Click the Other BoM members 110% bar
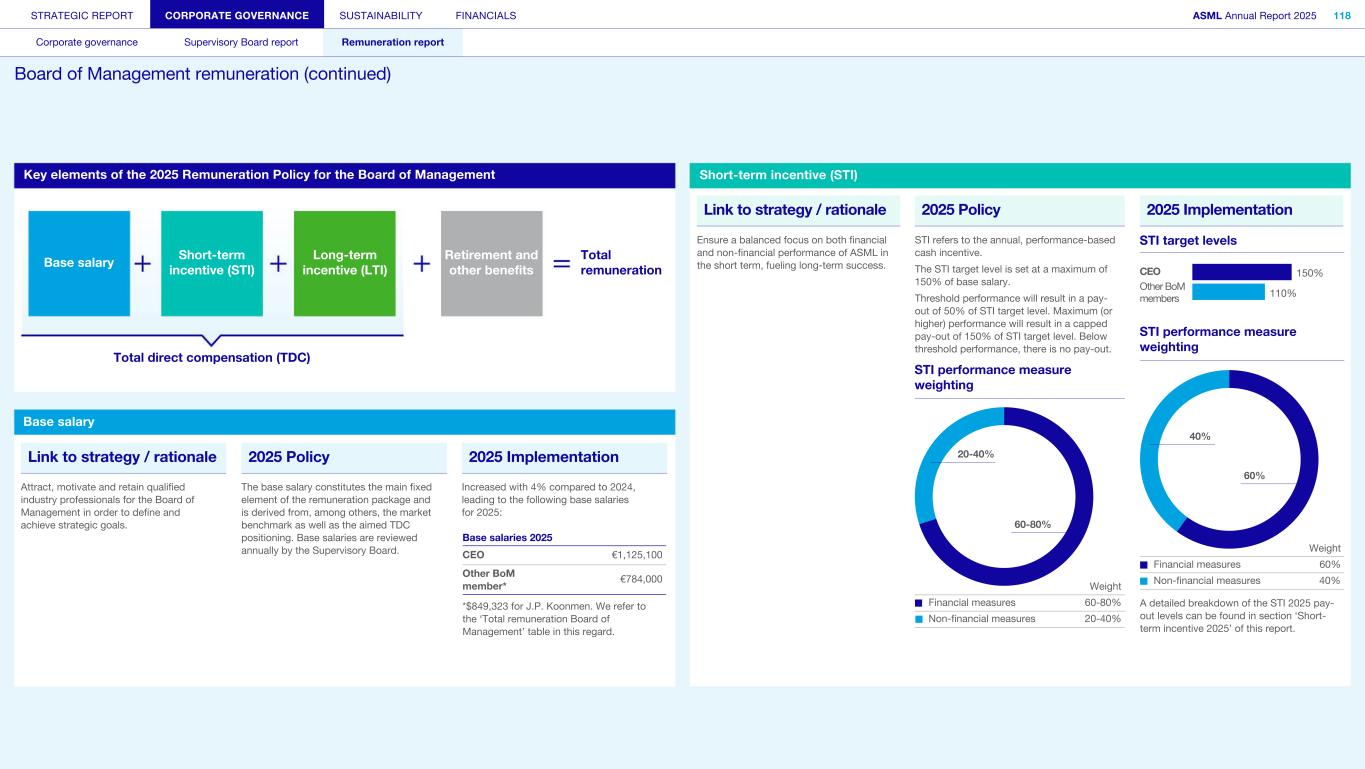Viewport: 1365px width, 769px height. 1228,292
